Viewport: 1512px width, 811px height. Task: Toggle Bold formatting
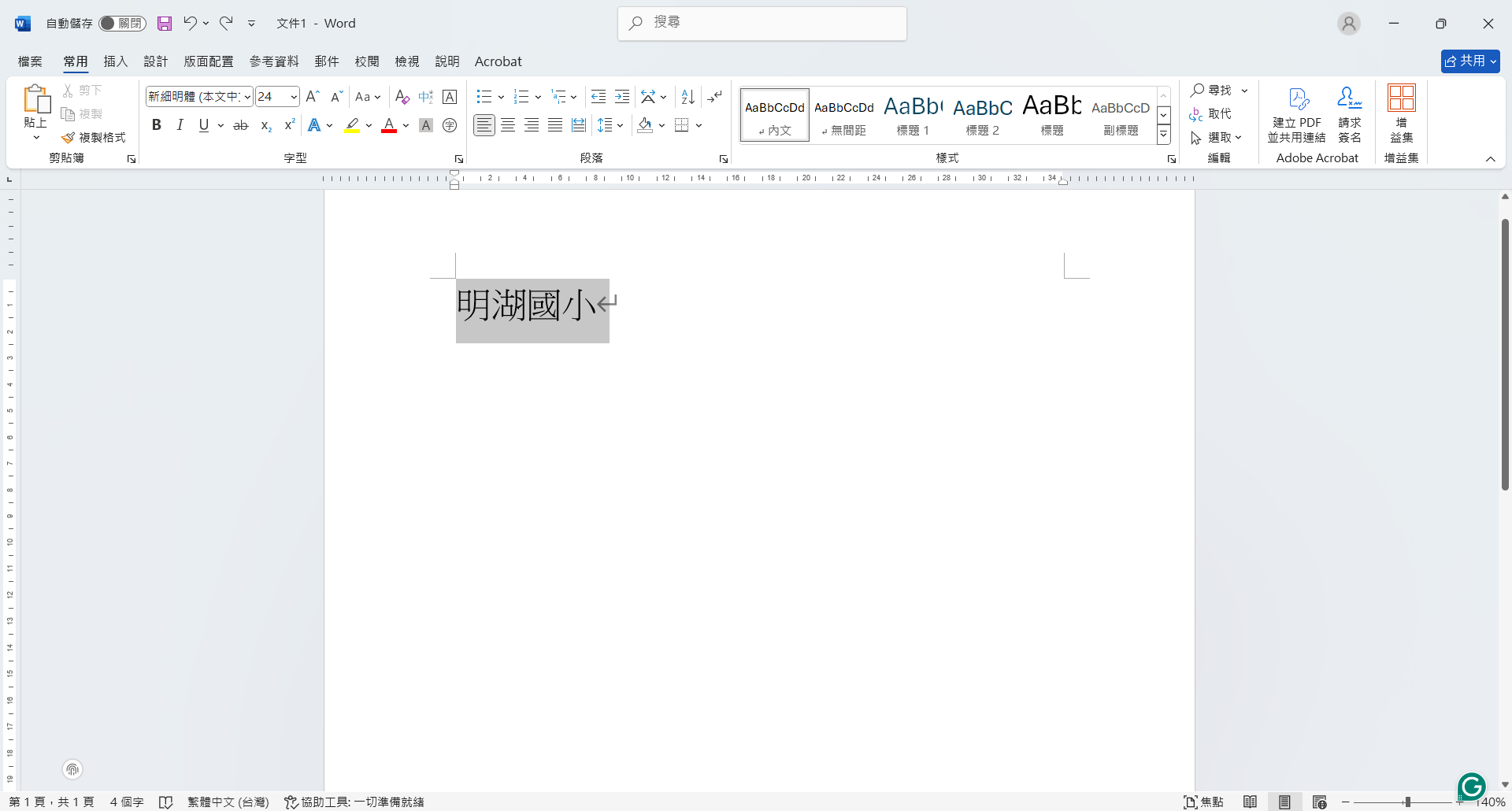157,125
